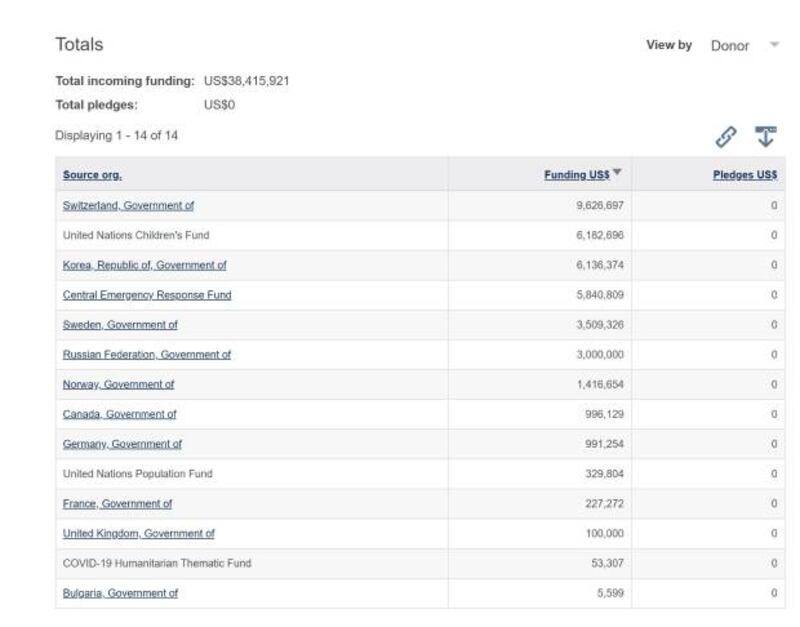The width and height of the screenshot is (800, 627).
Task: Click Norway, Government of link
Action: pos(118,384)
